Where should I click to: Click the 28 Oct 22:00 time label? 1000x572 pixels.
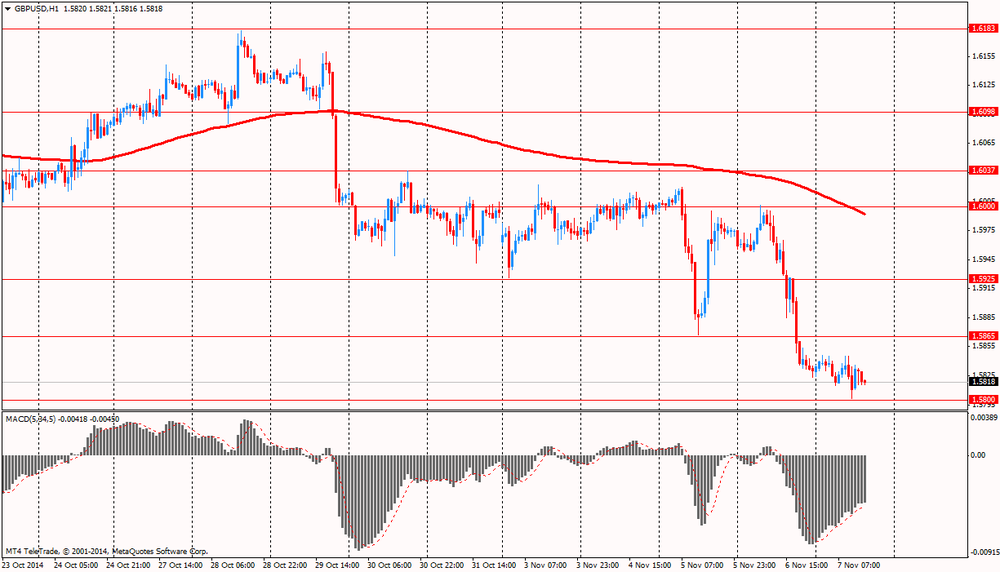tap(285, 565)
